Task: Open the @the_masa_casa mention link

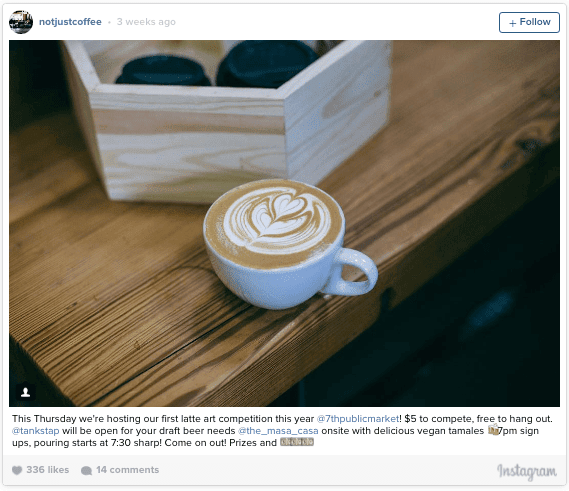Action: [278, 431]
